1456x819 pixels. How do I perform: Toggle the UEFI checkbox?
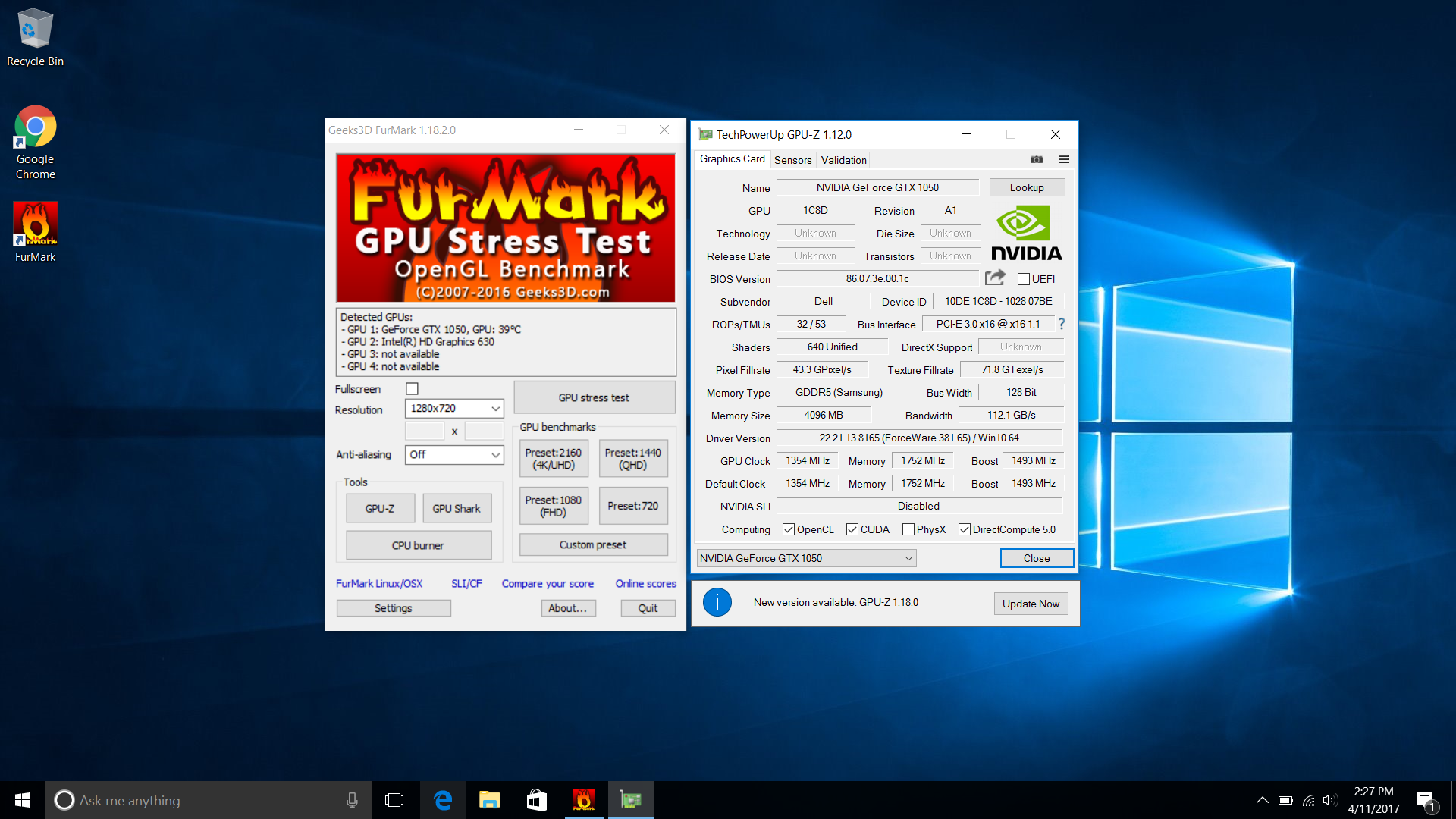[x=1024, y=279]
